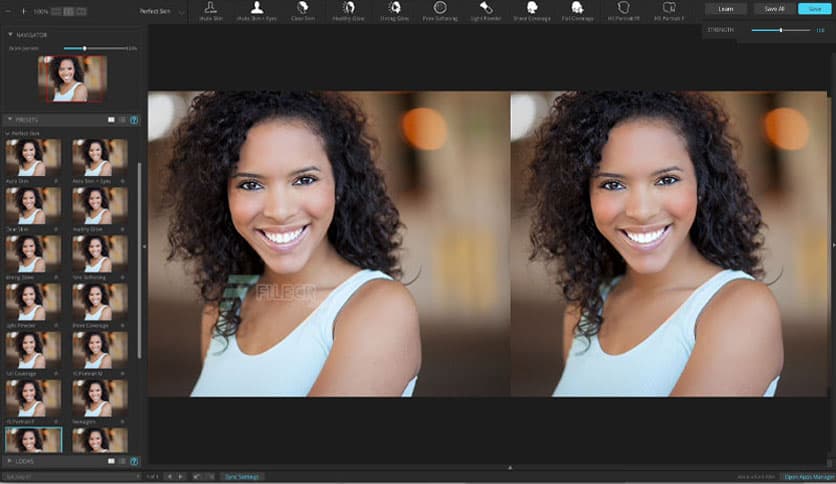Apply Light Powder from the top toolbar

[486, 10]
